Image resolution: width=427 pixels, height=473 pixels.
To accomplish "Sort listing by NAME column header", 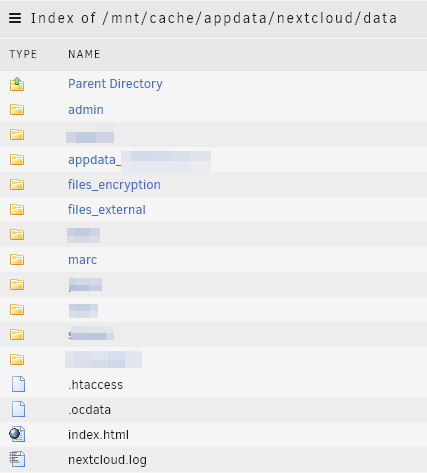I will tap(84, 54).
